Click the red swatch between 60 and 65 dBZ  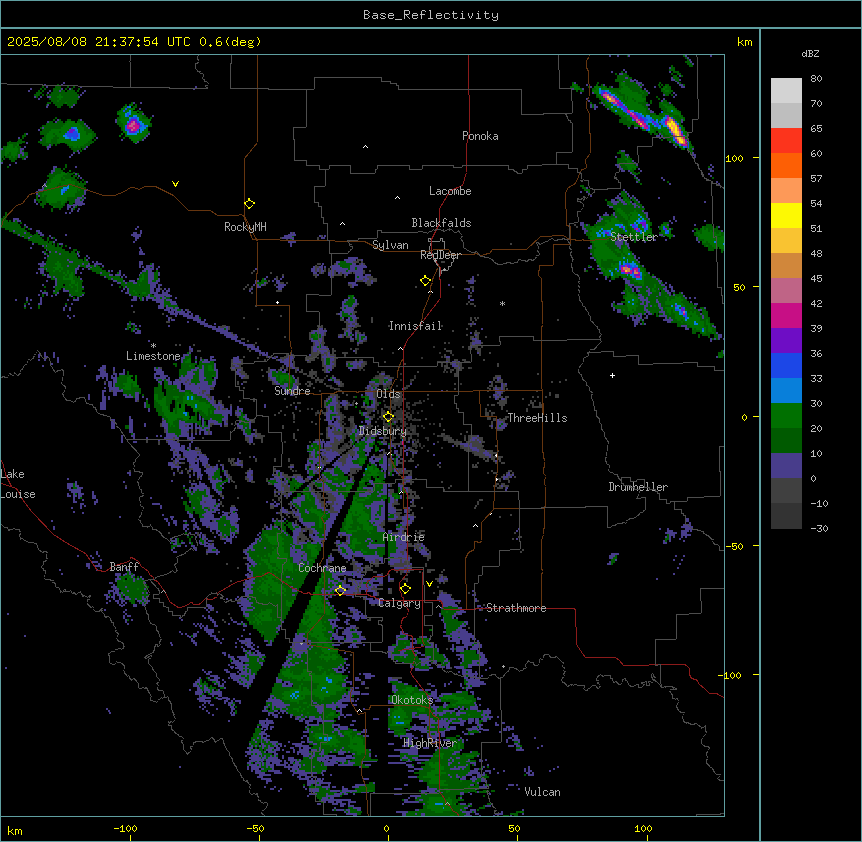[786, 140]
